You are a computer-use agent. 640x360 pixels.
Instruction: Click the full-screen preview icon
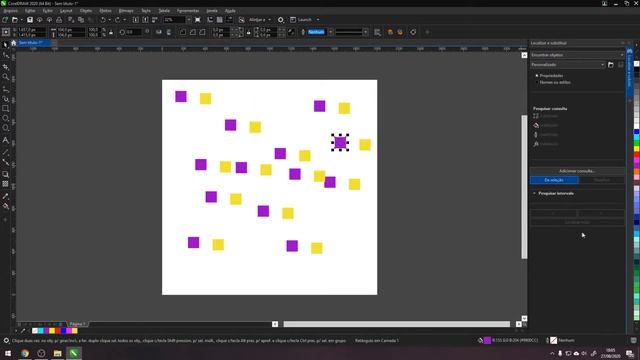point(198,20)
